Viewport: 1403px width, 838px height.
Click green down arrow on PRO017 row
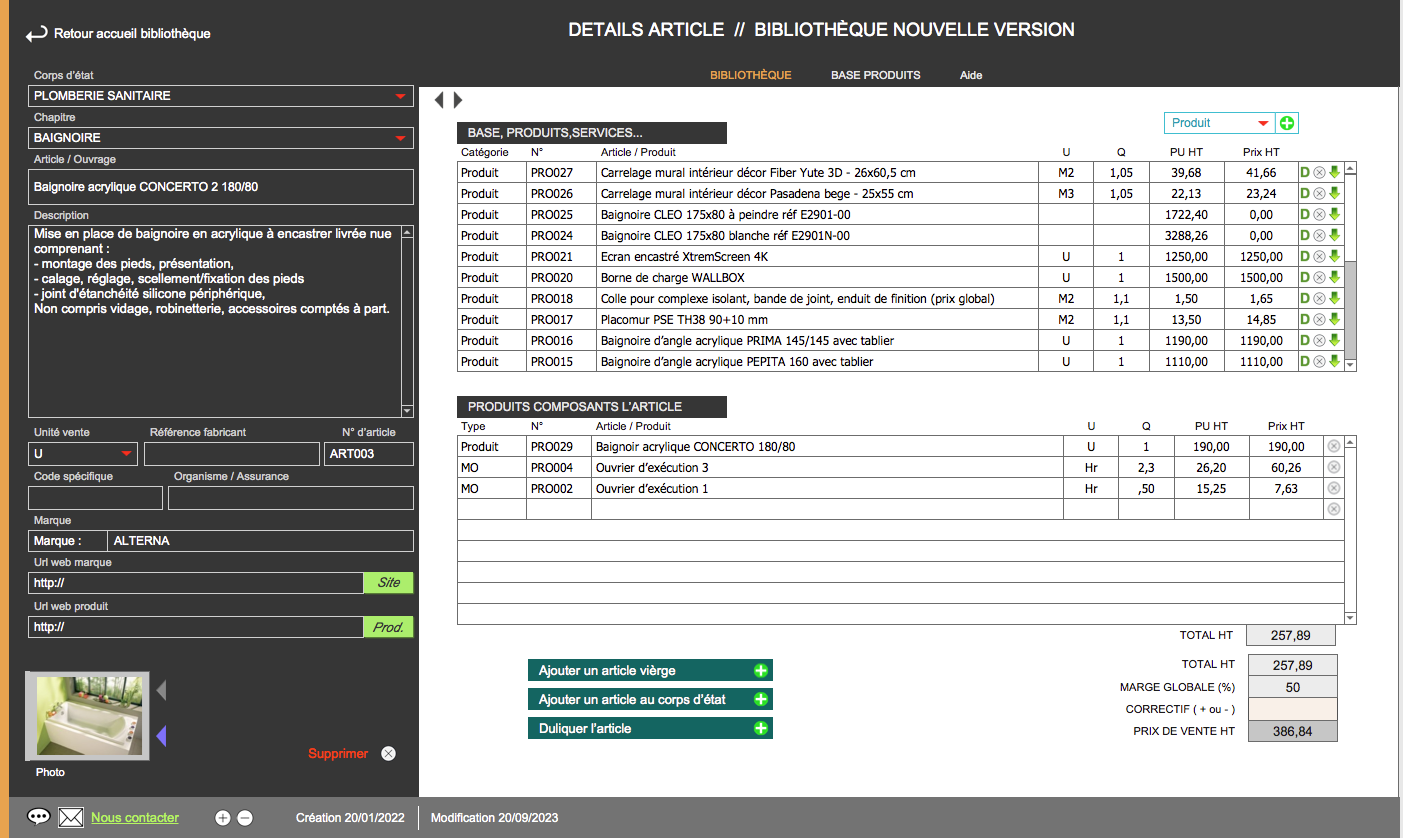click(1333, 319)
